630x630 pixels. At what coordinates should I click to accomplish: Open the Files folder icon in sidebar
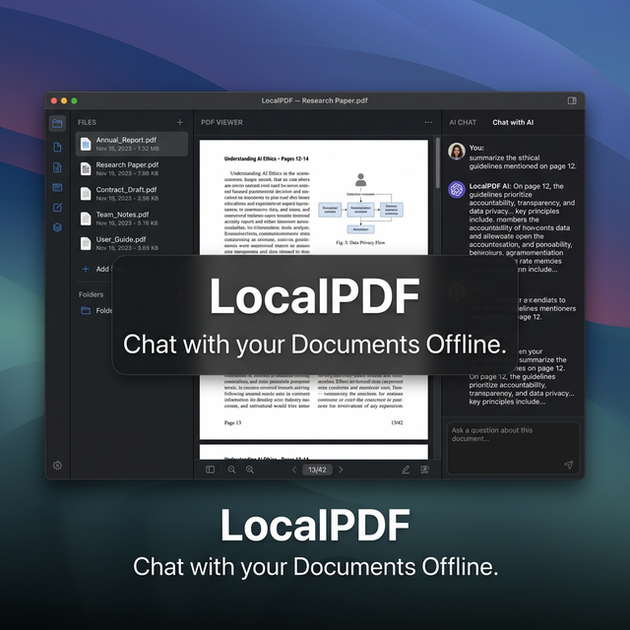pos(57,123)
